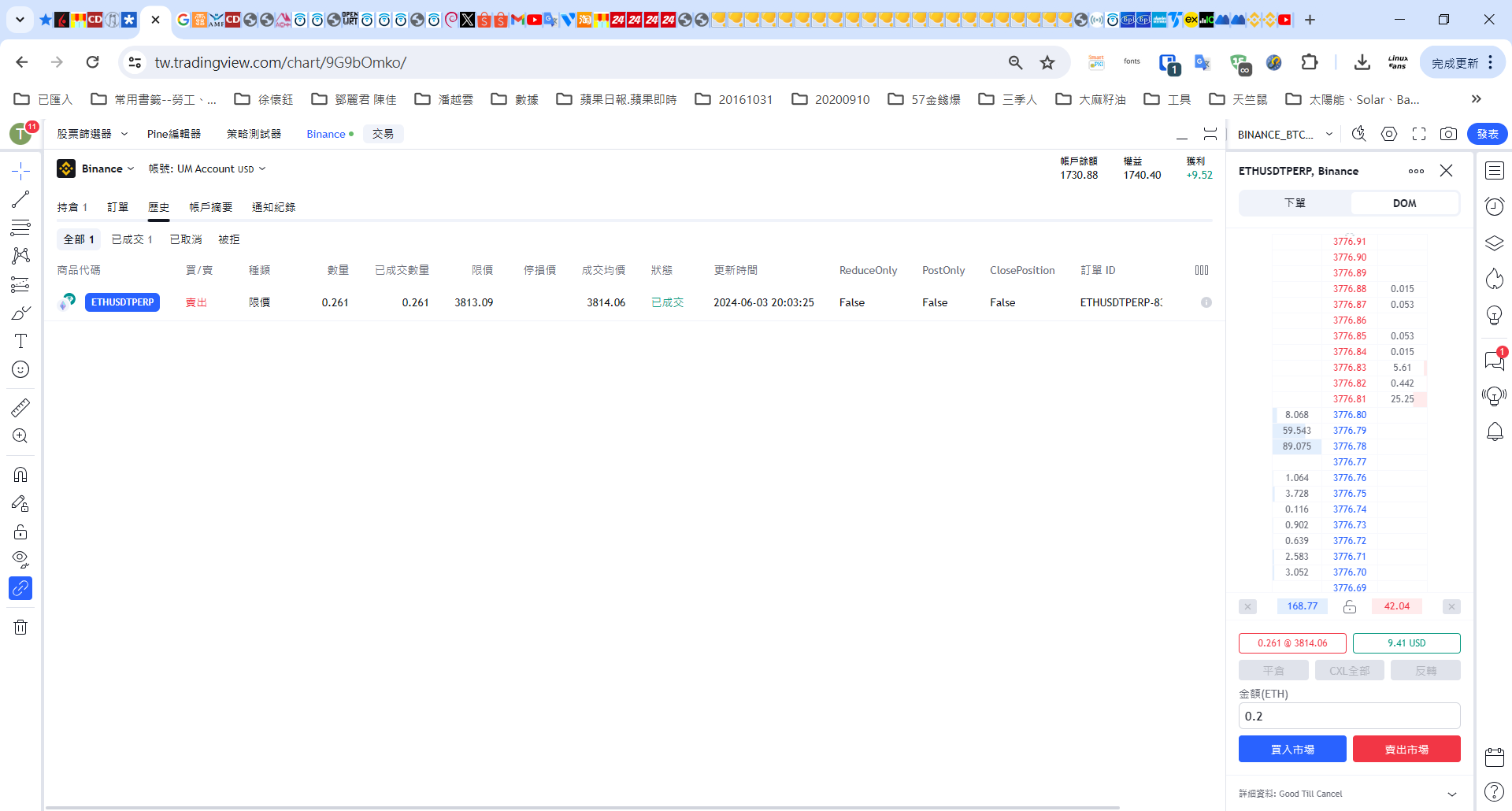
Task: Open the alerts clock icon
Action: coord(1495,206)
